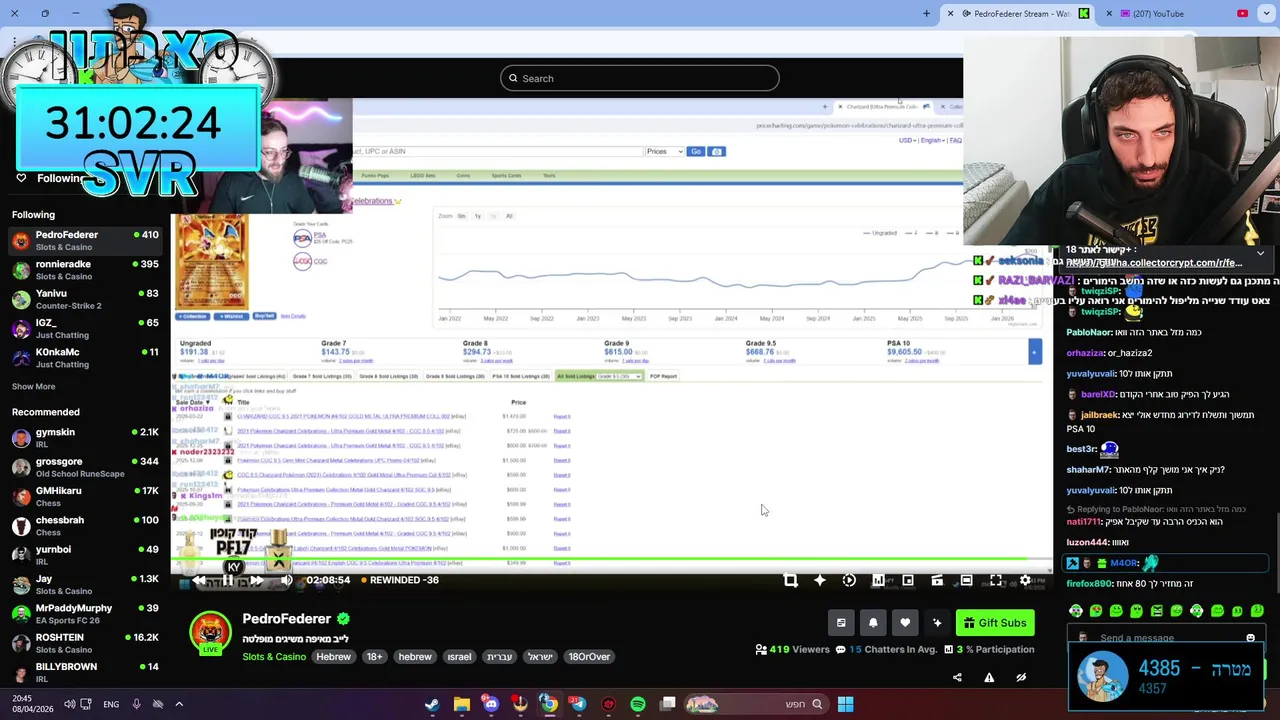Toggle the taskbar microphone icon

(x=137, y=704)
